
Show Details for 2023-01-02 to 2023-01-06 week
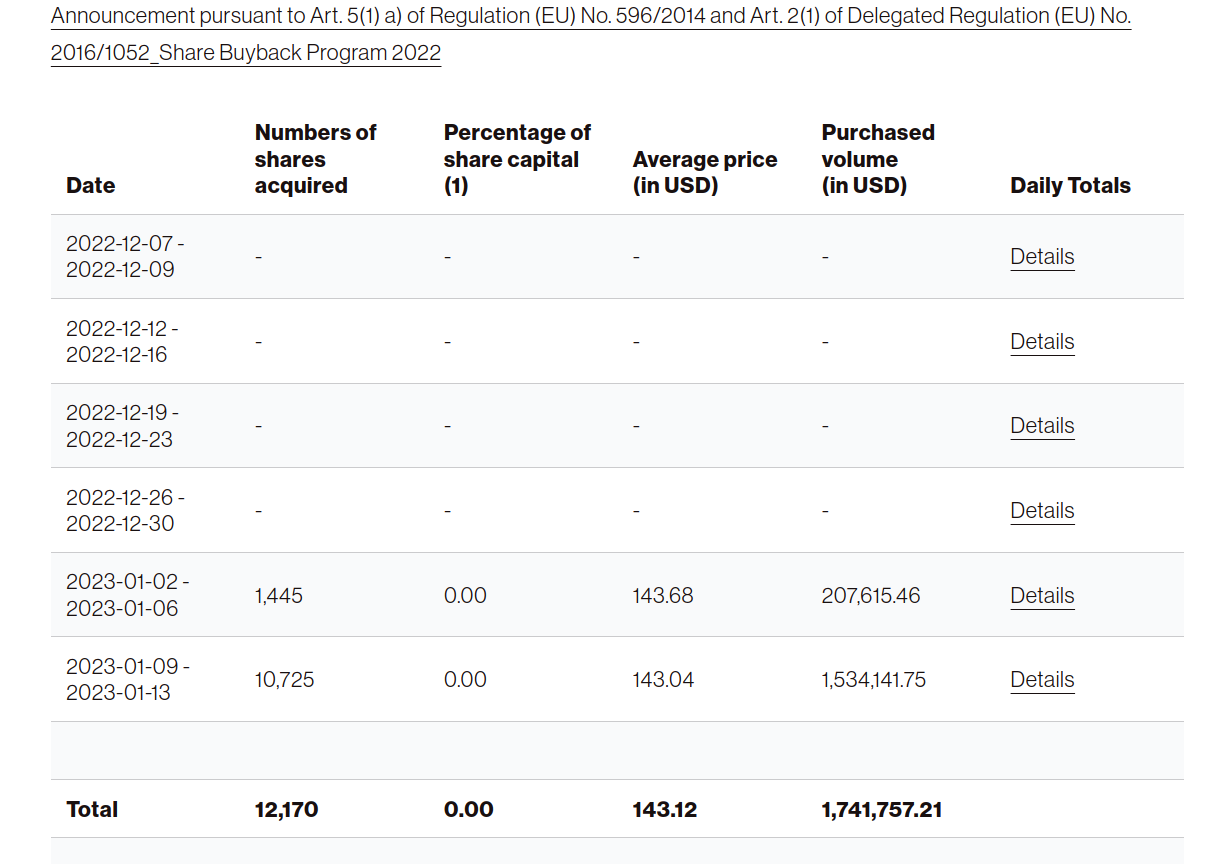pos(1042,596)
